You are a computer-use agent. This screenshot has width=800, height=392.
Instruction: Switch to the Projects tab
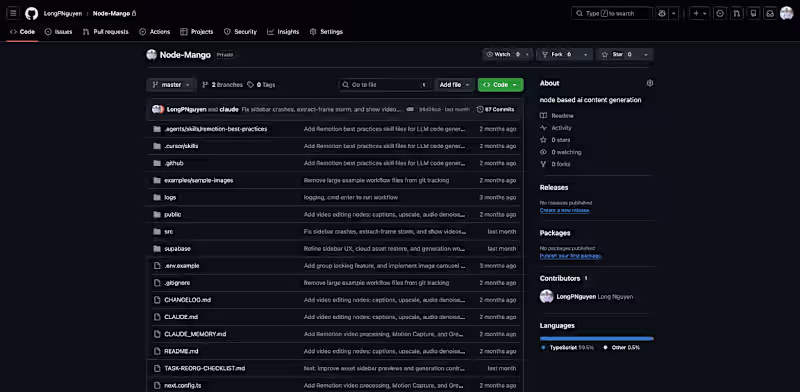click(196, 32)
